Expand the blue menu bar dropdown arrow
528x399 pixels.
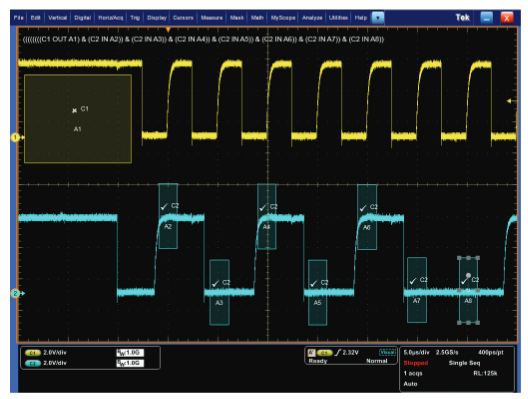[377, 18]
